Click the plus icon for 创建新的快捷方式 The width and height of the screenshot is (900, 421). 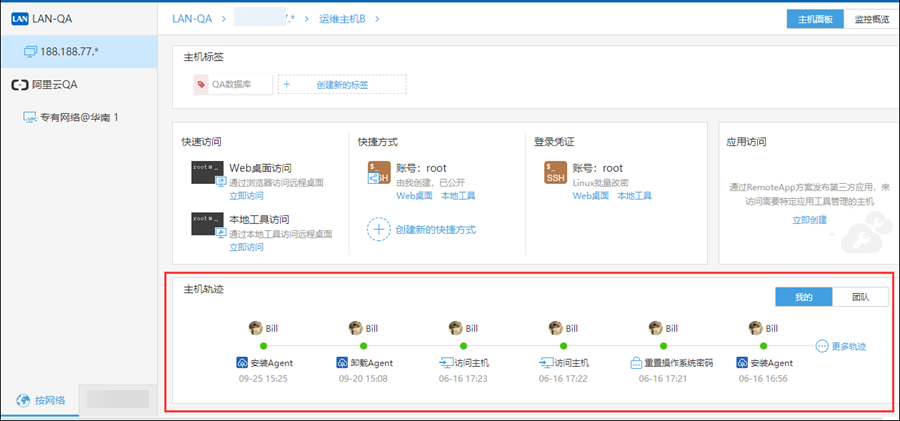click(x=378, y=230)
